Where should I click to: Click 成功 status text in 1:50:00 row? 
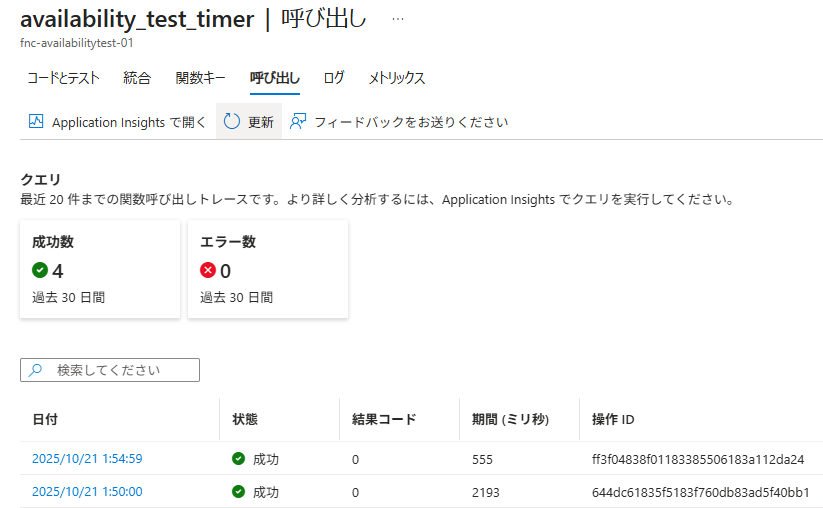[266, 492]
